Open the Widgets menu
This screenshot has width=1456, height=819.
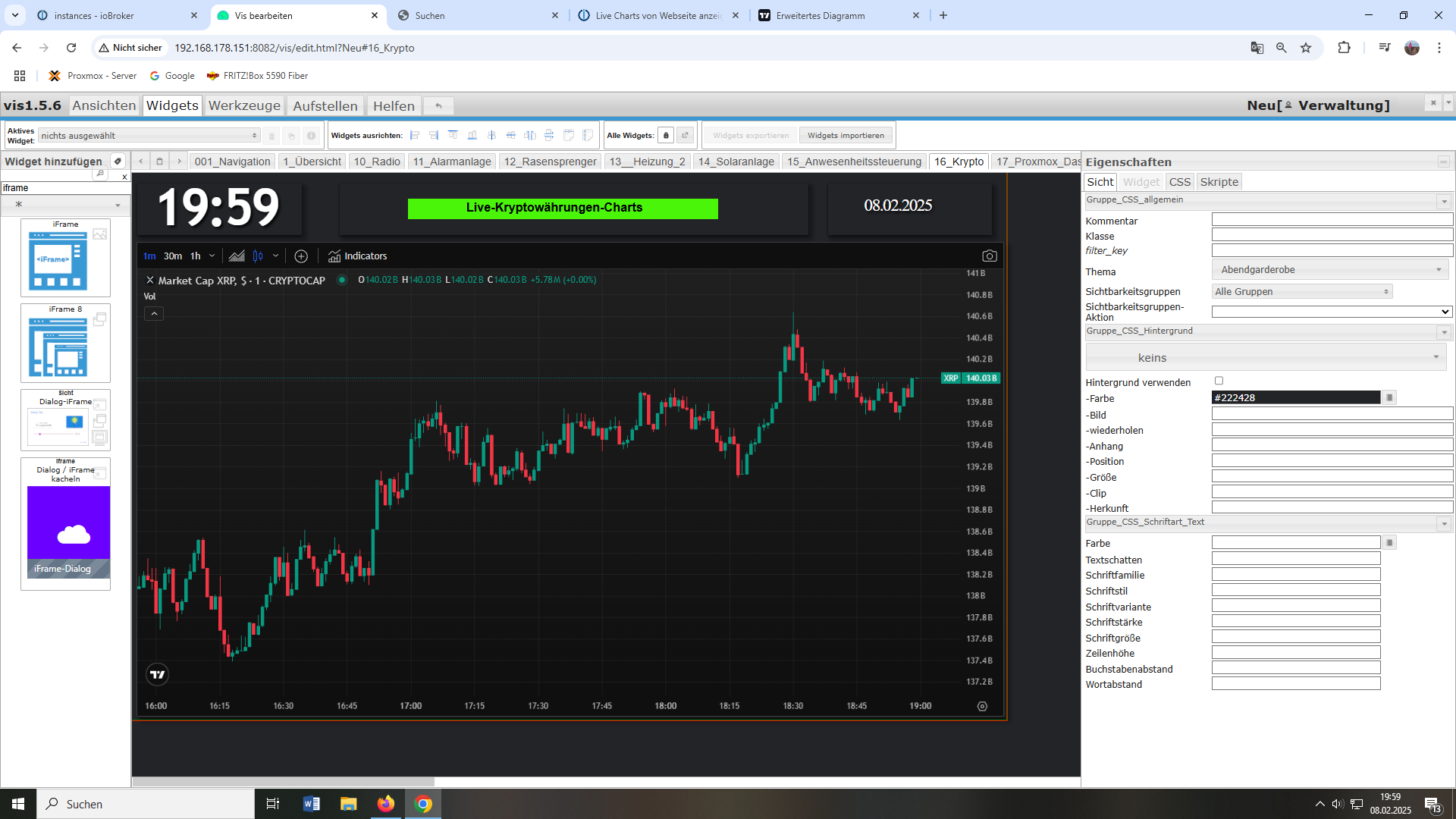coord(172,105)
